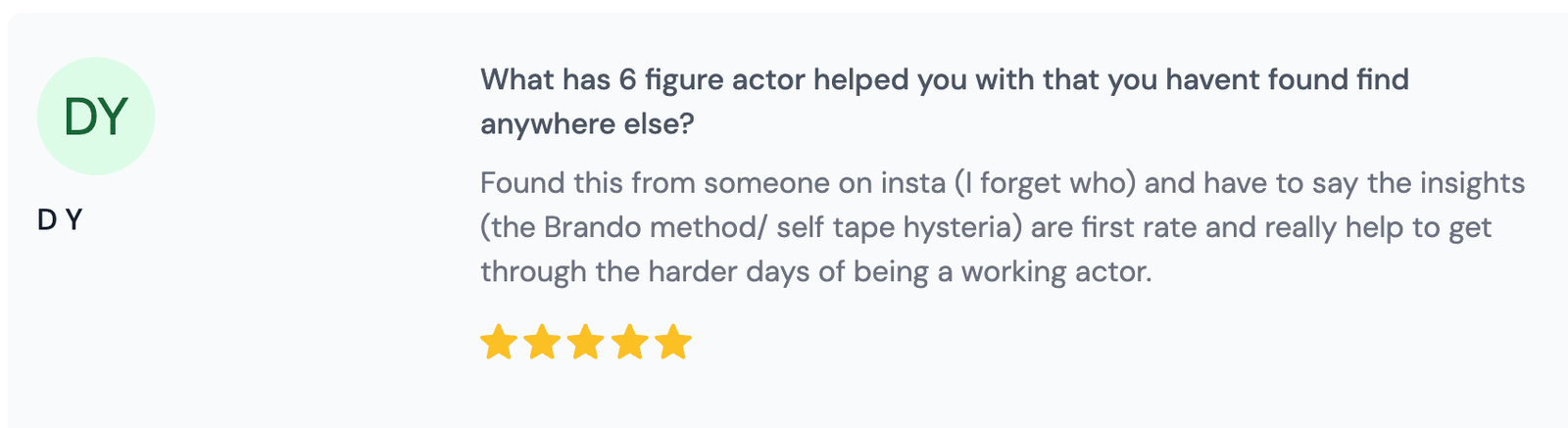Viewport: 1568px width, 428px height.
Task: Click the words "anywhere else?" in the heading
Action: point(587,124)
